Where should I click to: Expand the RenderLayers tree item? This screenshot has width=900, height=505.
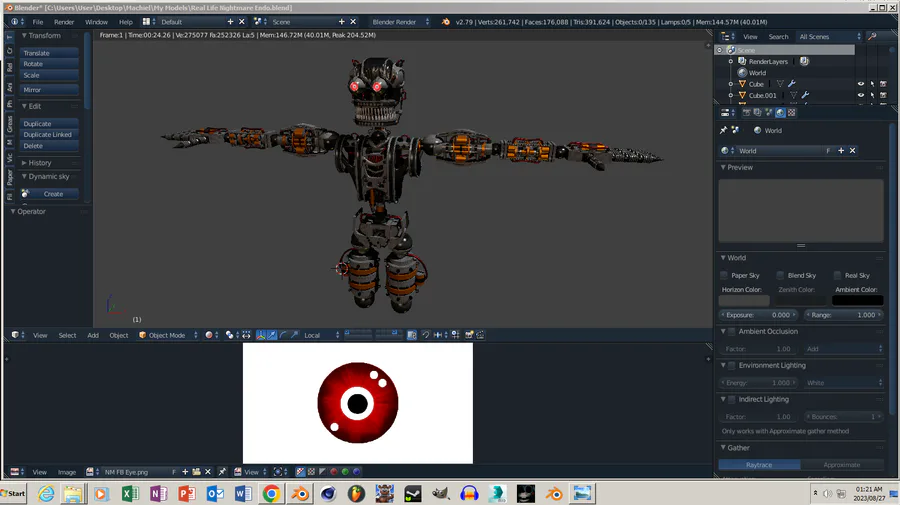coord(731,61)
